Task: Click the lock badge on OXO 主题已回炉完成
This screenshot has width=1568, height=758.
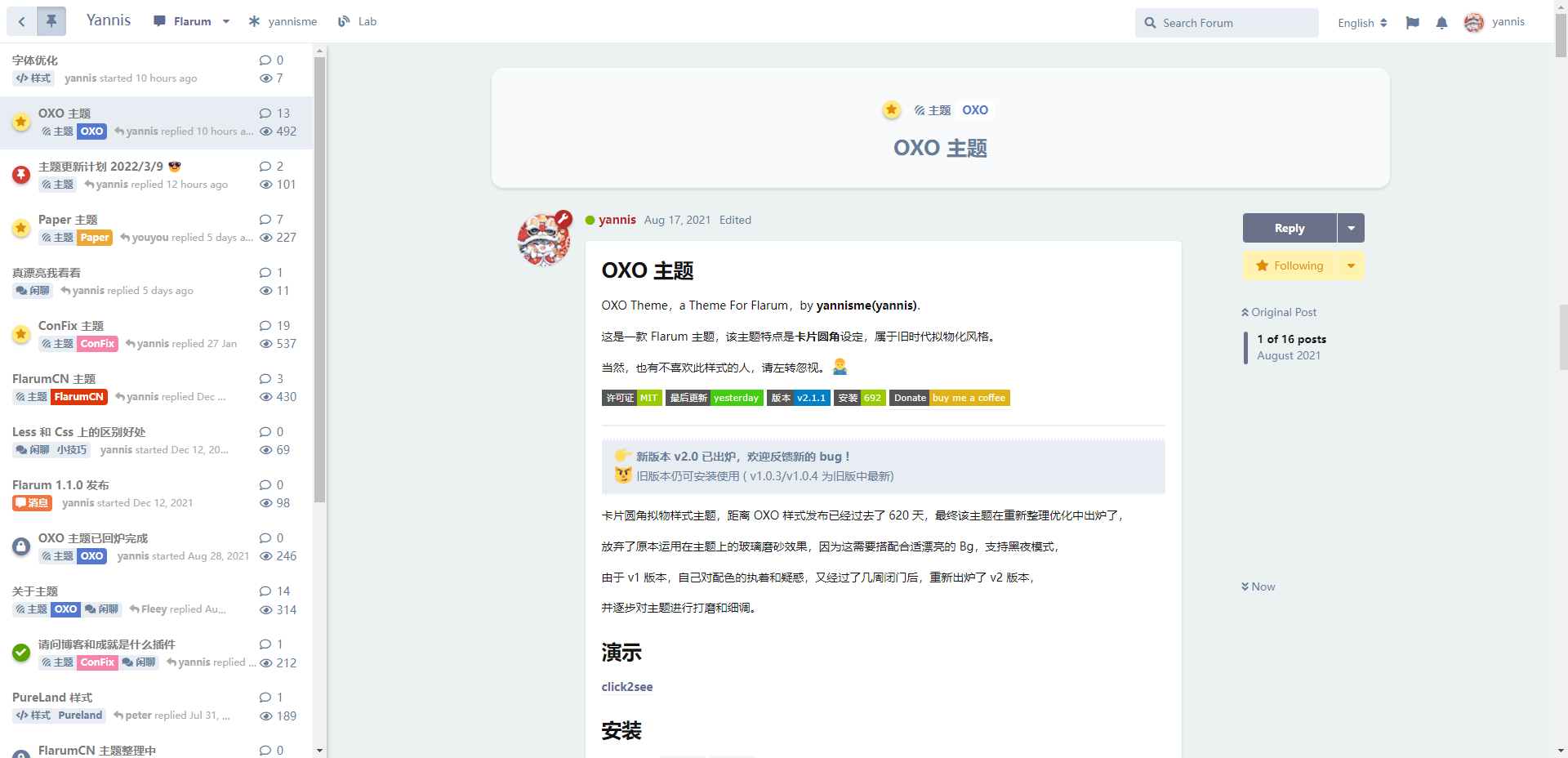Action: 21,546
